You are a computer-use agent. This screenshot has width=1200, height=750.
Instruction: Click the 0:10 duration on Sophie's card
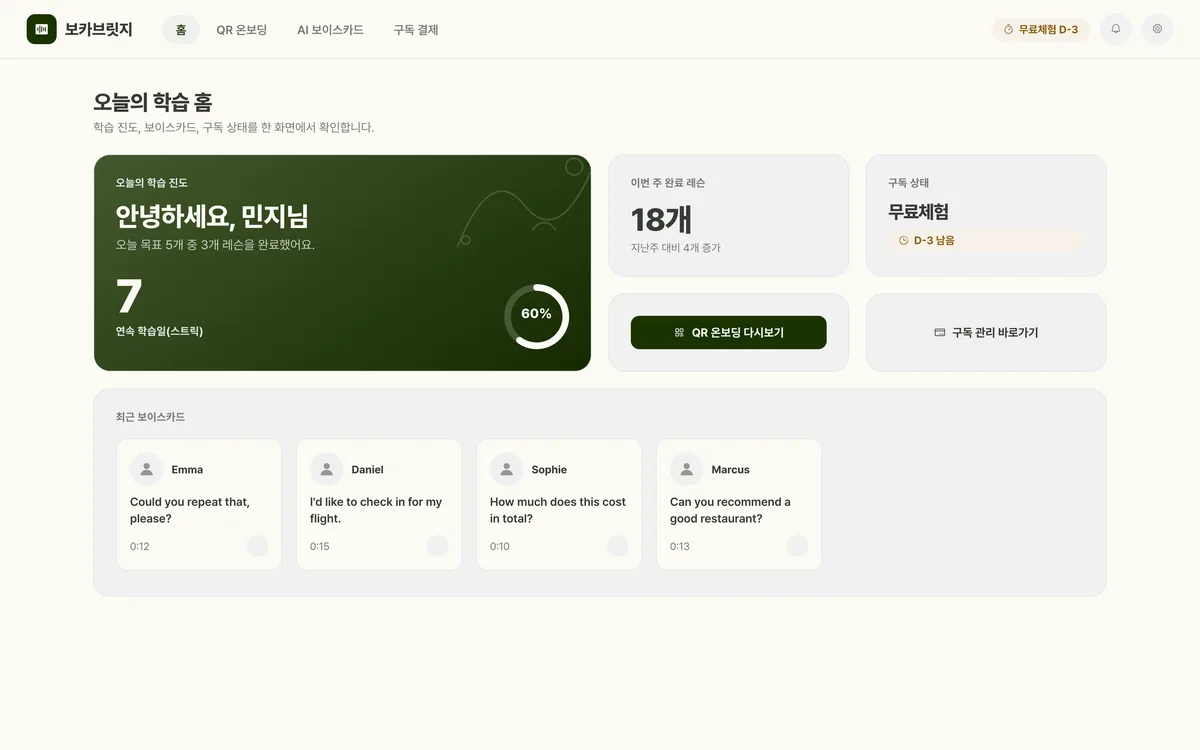499,546
